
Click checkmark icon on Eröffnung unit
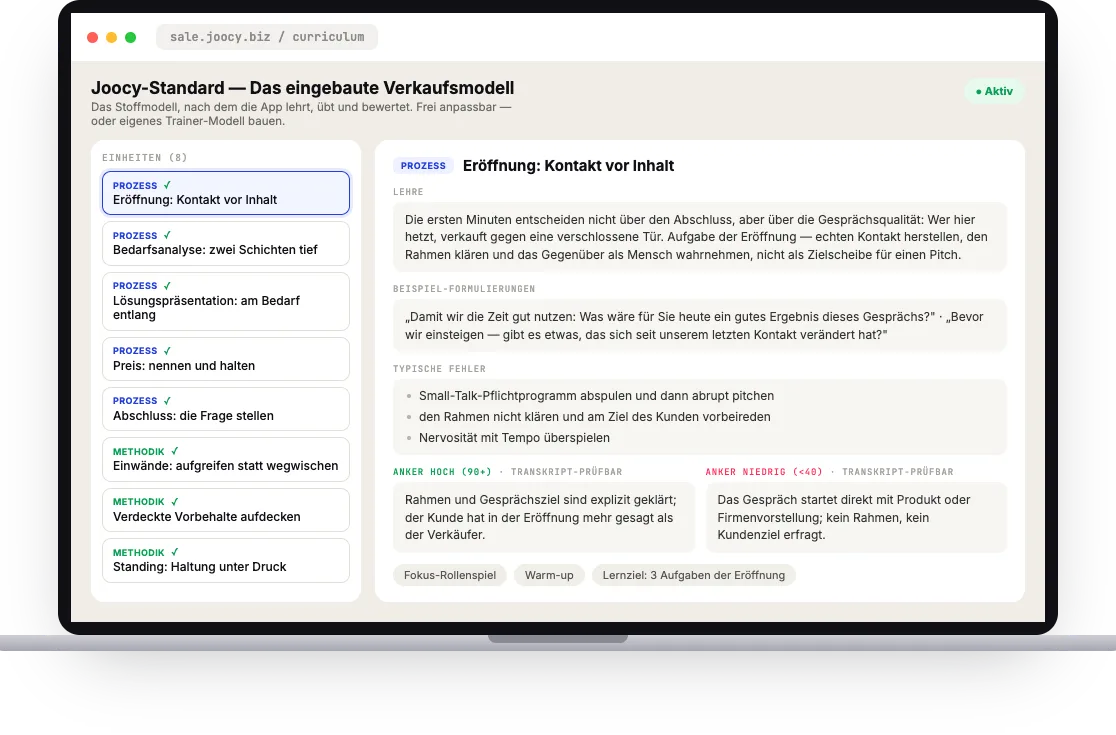[167, 185]
